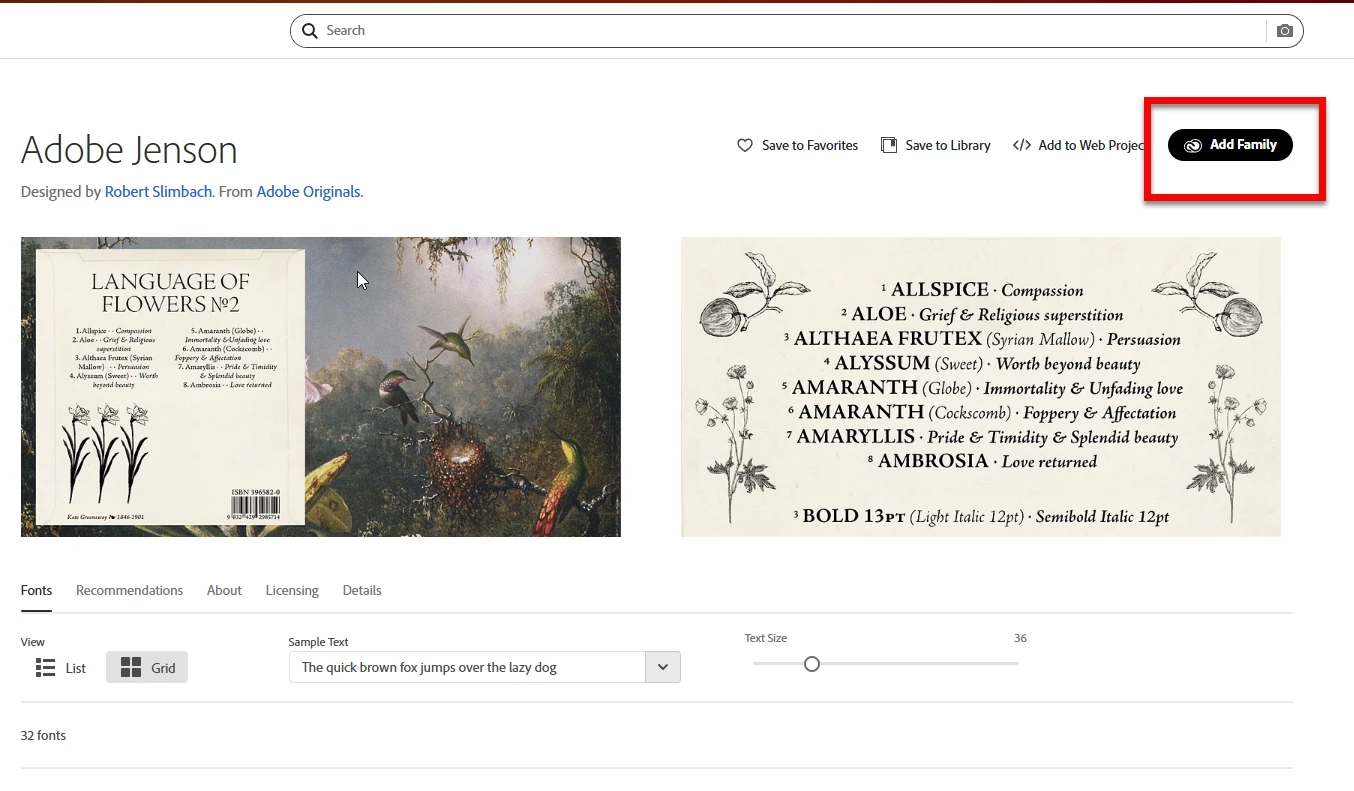The height and width of the screenshot is (791, 1354).
Task: Click the Grid view icon
Action: 130,668
